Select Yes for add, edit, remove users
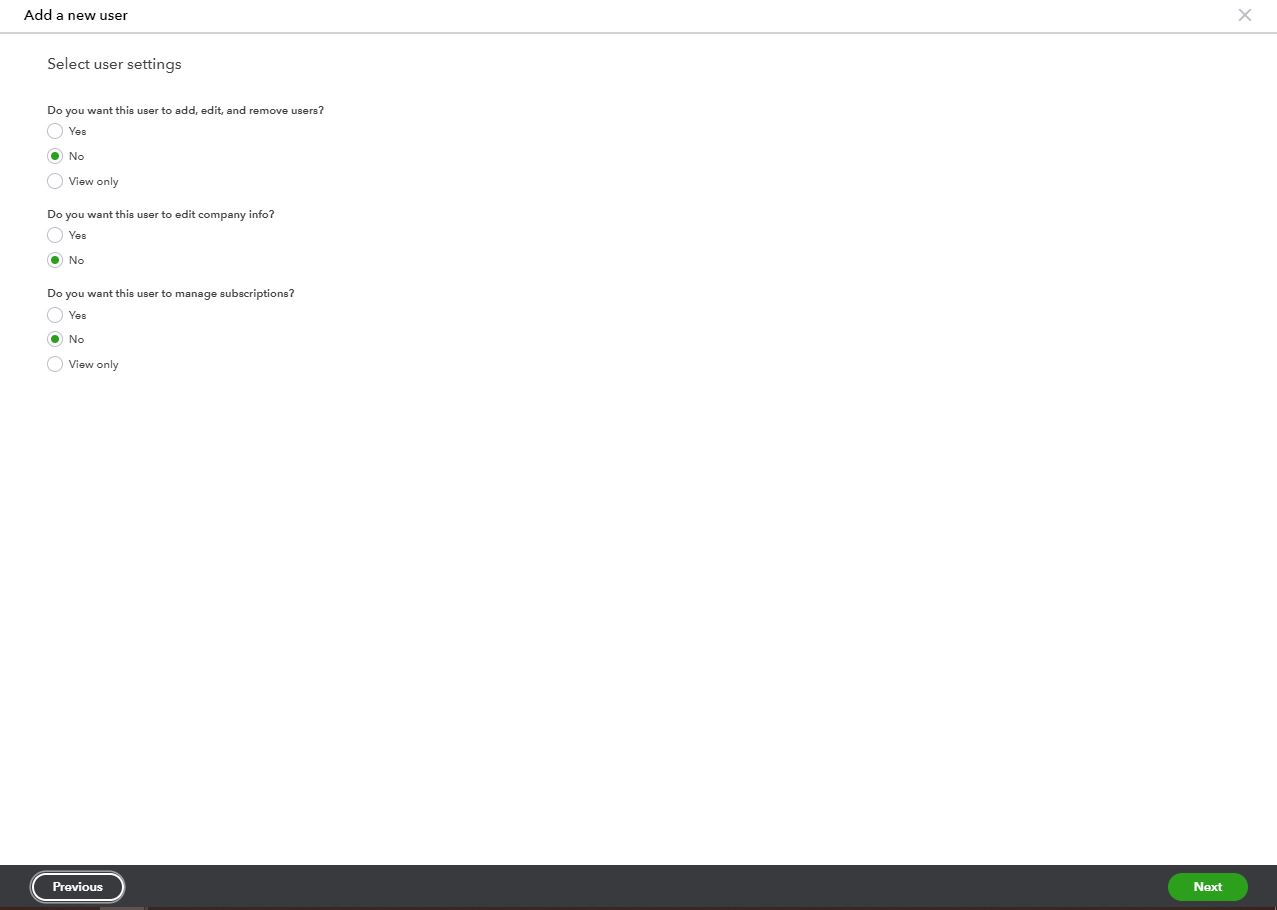This screenshot has height=910, width=1277. click(55, 131)
